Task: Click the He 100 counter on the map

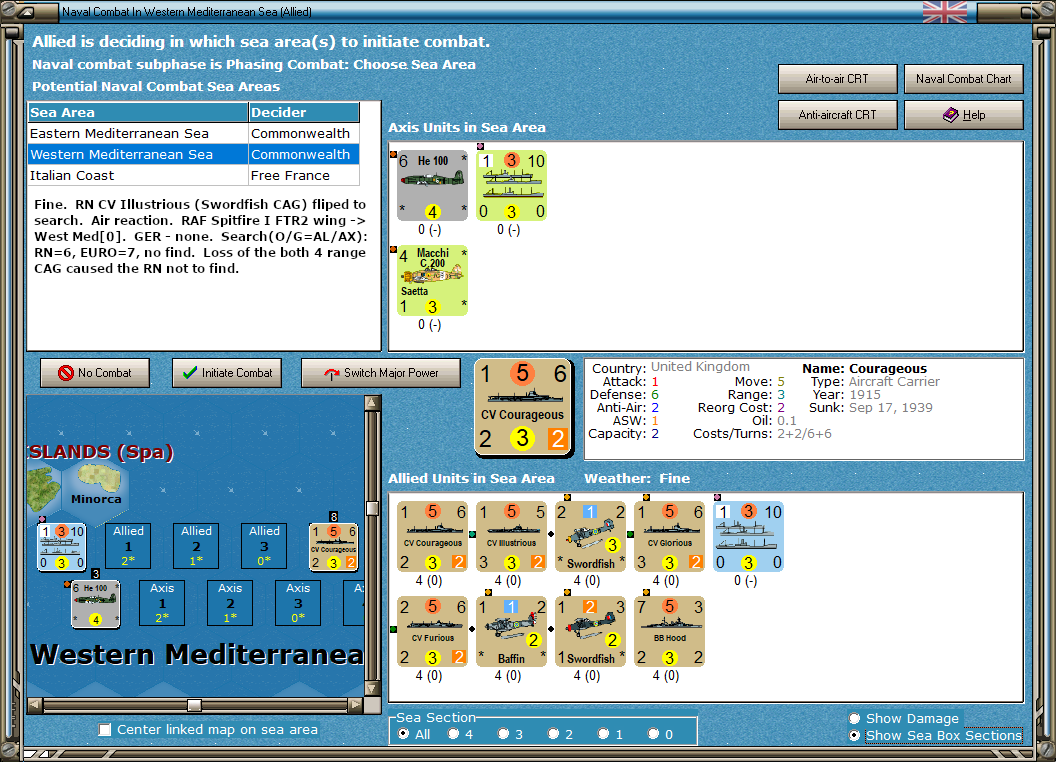Action: click(x=96, y=604)
